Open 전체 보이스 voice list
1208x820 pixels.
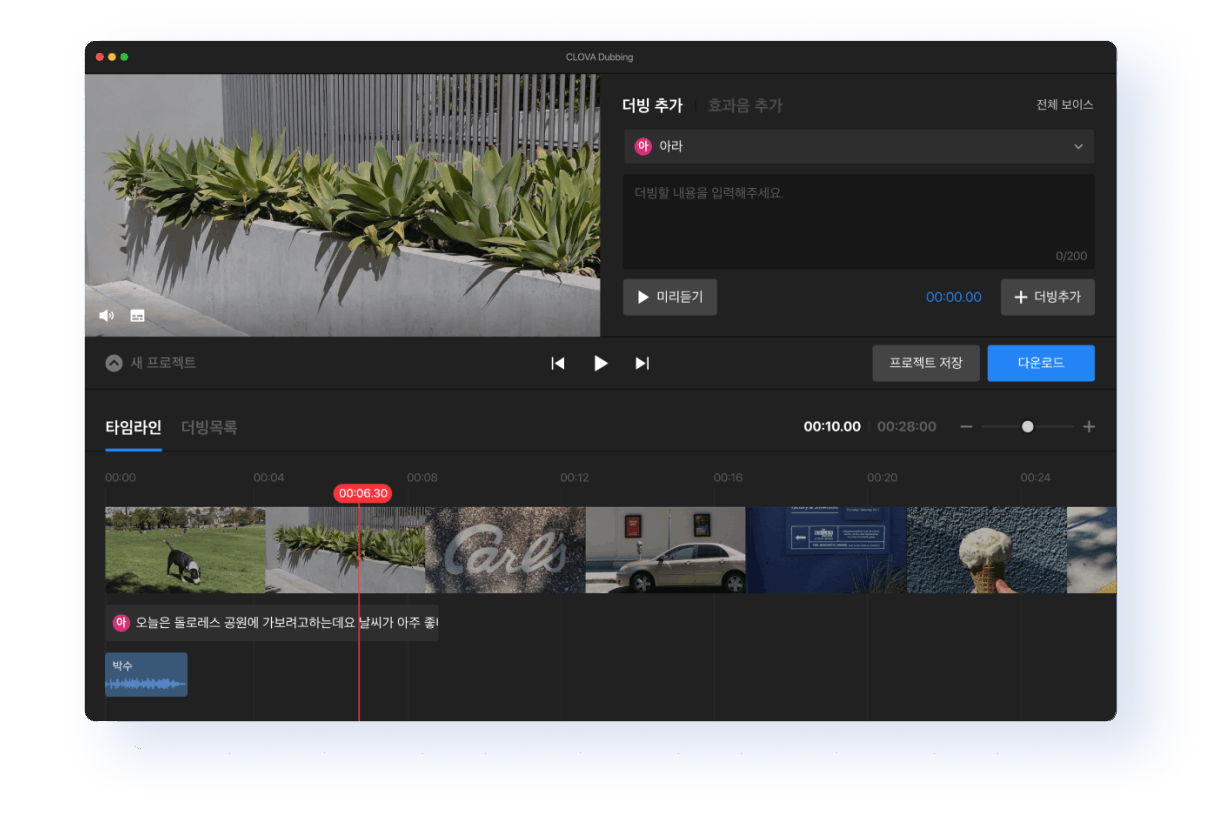tap(1064, 105)
